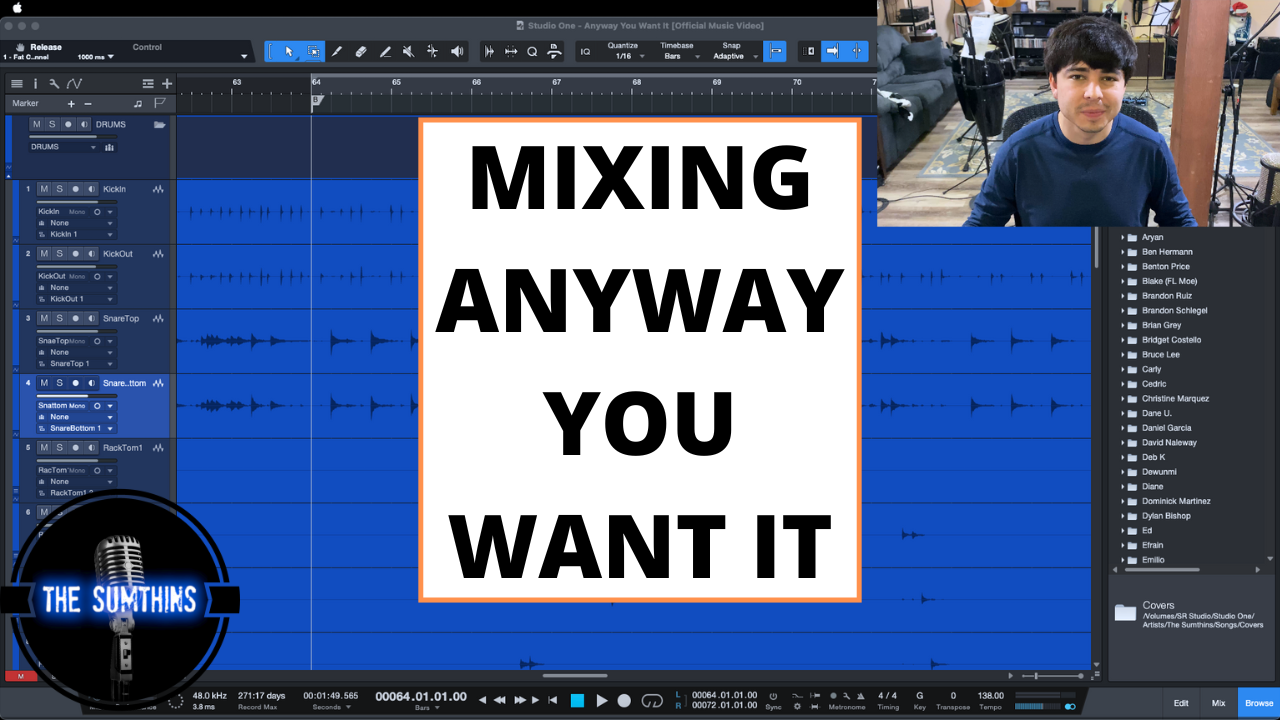Open the Strip Silence panel icon
Screen dimensions: 1280x720
[489, 51]
